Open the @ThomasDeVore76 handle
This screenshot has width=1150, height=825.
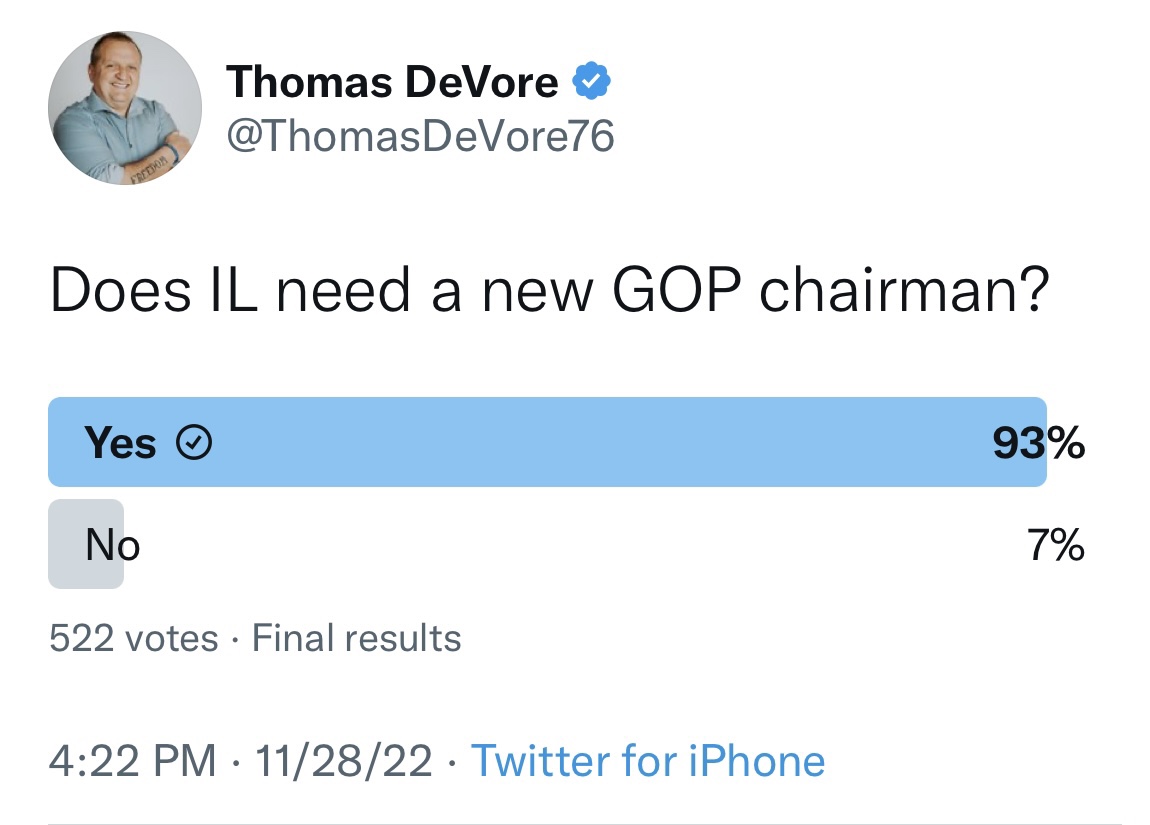point(420,136)
